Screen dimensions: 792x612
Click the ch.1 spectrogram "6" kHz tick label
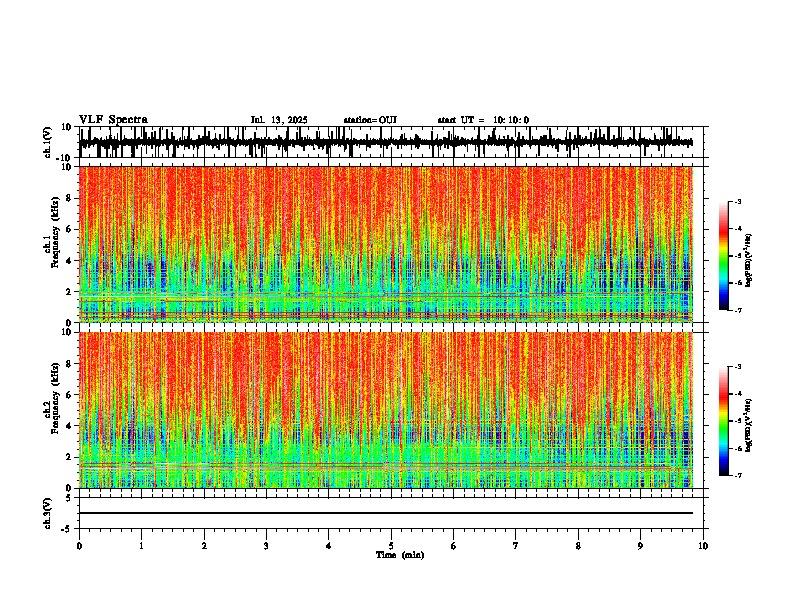coord(70,230)
